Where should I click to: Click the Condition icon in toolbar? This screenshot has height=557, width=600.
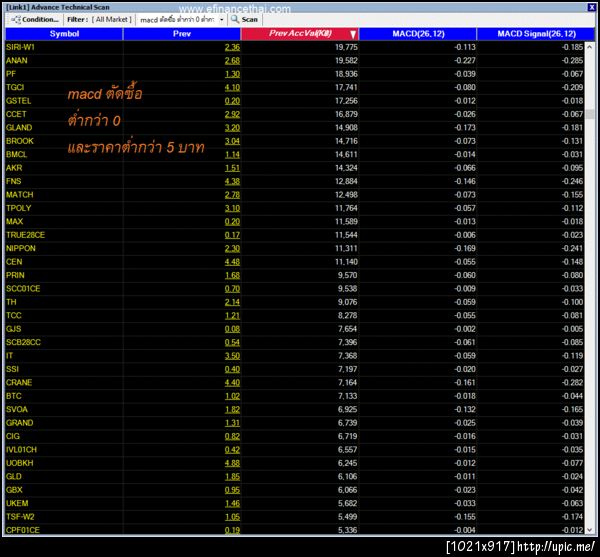click(16, 20)
